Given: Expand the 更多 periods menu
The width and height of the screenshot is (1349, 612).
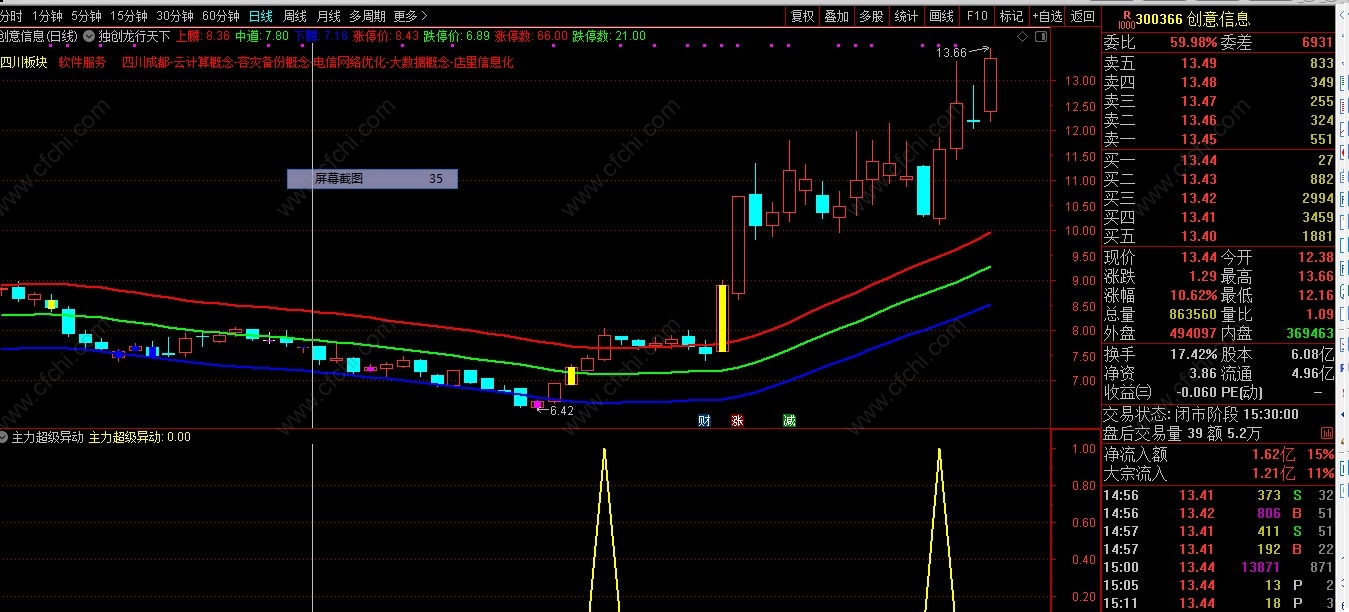Looking at the screenshot, I should (x=410, y=16).
